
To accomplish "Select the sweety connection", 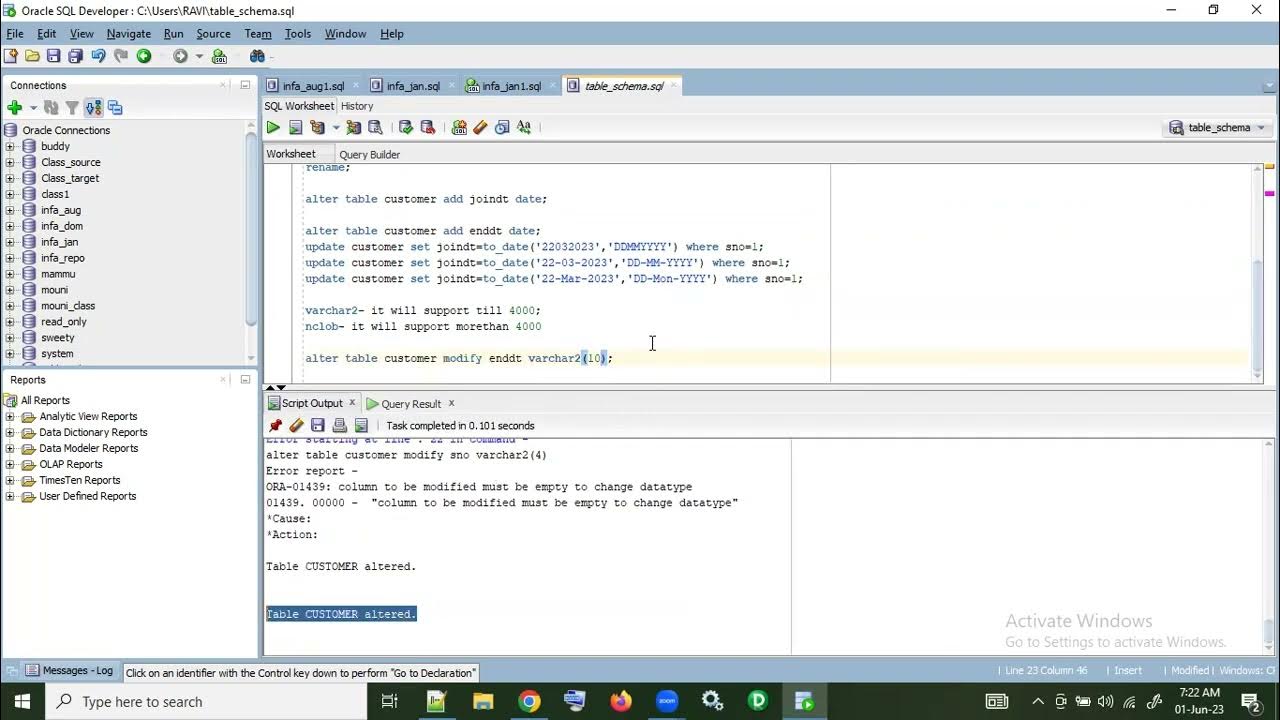I will (58, 338).
